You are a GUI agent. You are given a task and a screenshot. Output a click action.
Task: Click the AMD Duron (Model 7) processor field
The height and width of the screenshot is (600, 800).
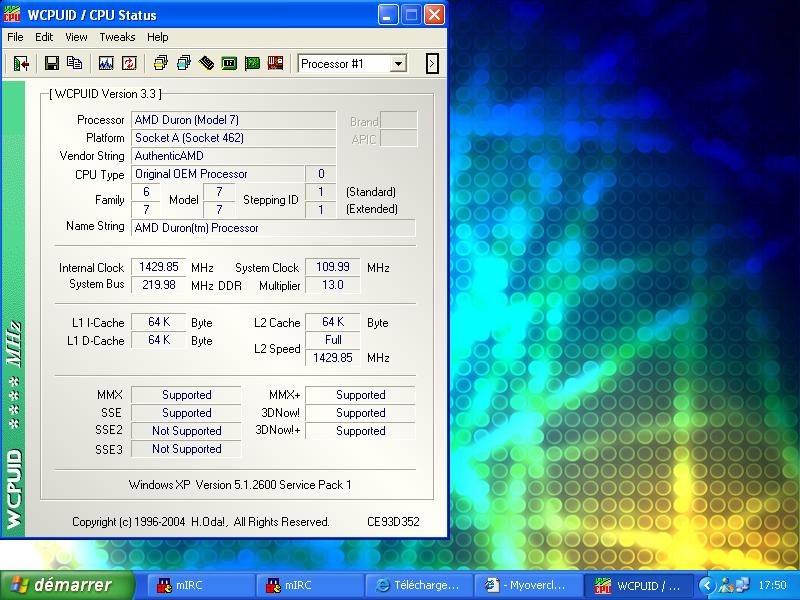[x=234, y=120]
